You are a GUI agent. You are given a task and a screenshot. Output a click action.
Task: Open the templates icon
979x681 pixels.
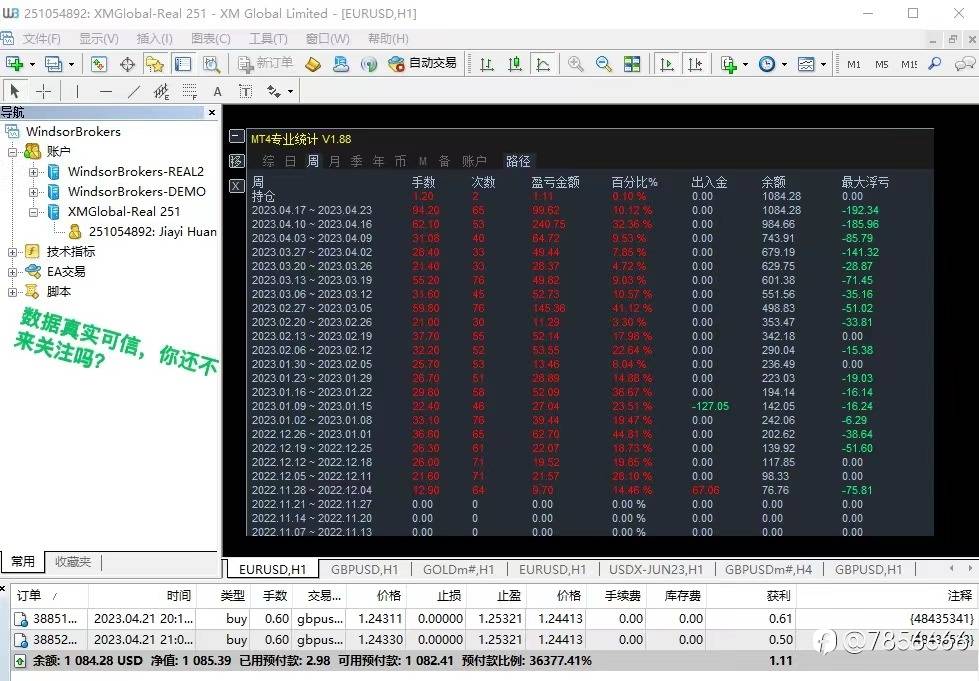[x=806, y=64]
